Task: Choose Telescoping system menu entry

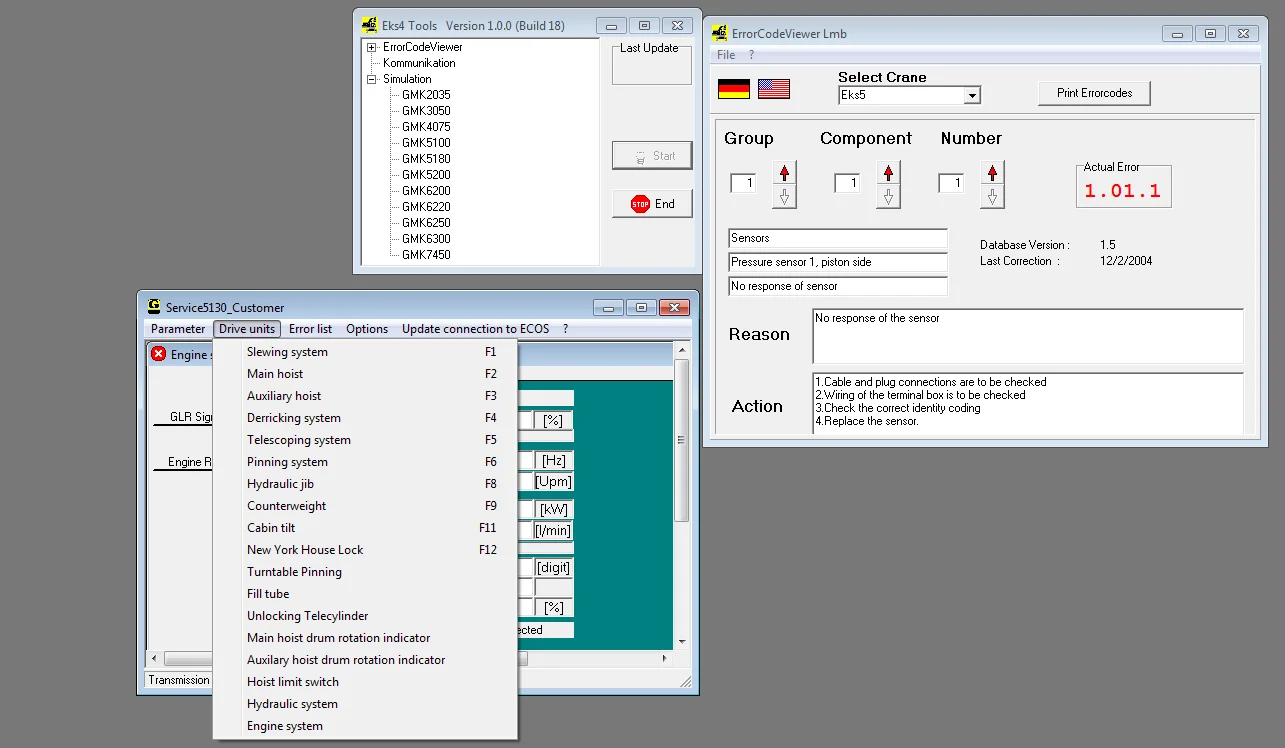Action: 365,440
